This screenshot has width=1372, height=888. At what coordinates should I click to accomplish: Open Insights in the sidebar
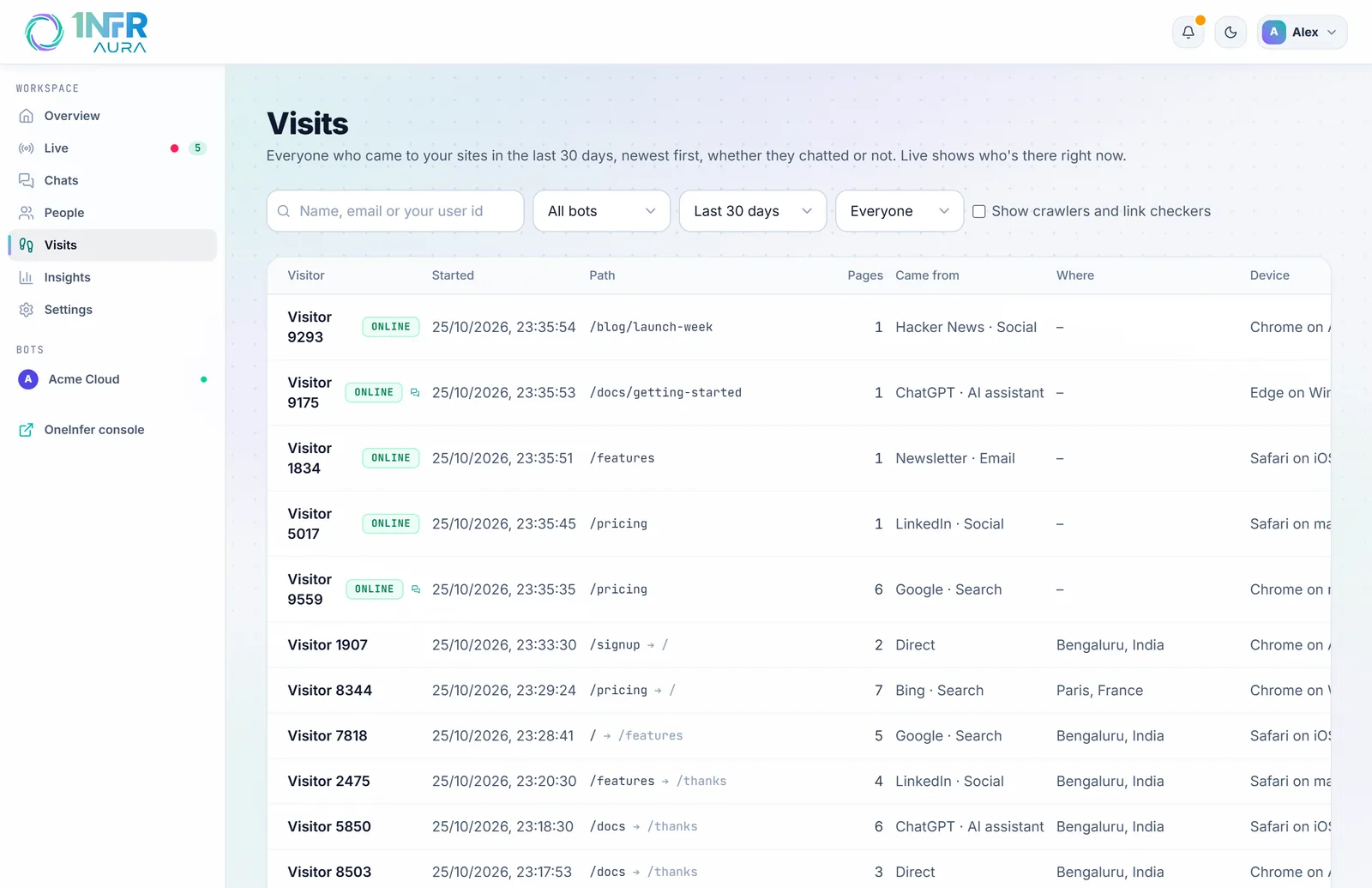pyautogui.click(x=112, y=277)
